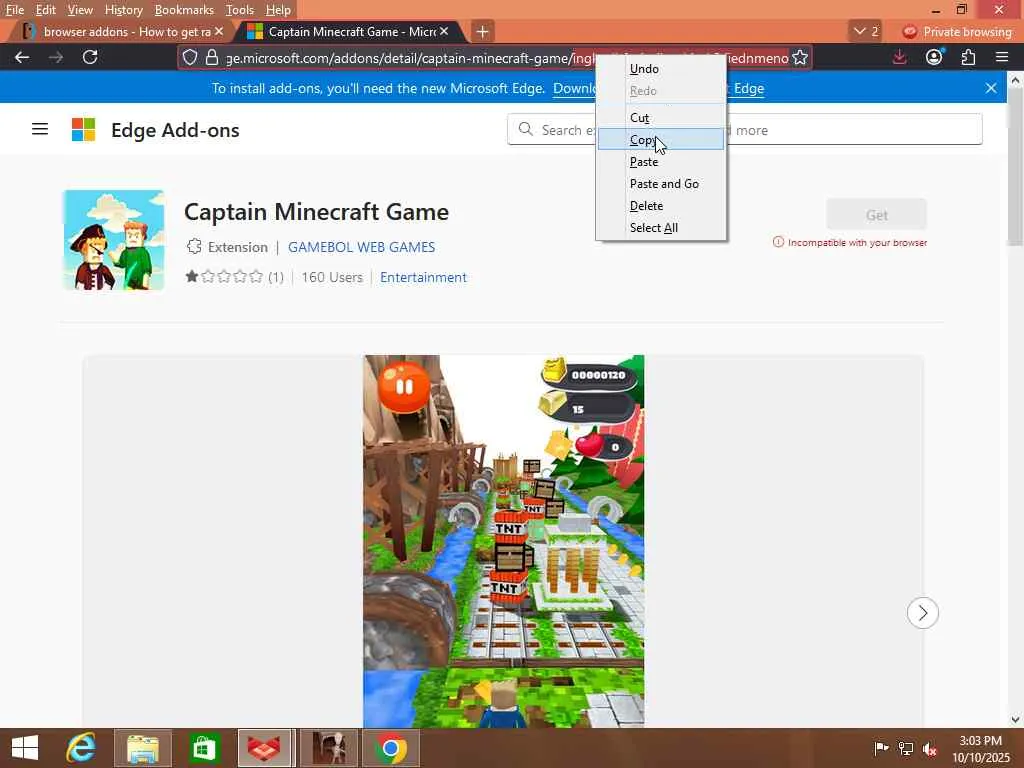Image resolution: width=1024 pixels, height=768 pixels.
Task: Click the Private browsing indicator
Action: click(957, 31)
